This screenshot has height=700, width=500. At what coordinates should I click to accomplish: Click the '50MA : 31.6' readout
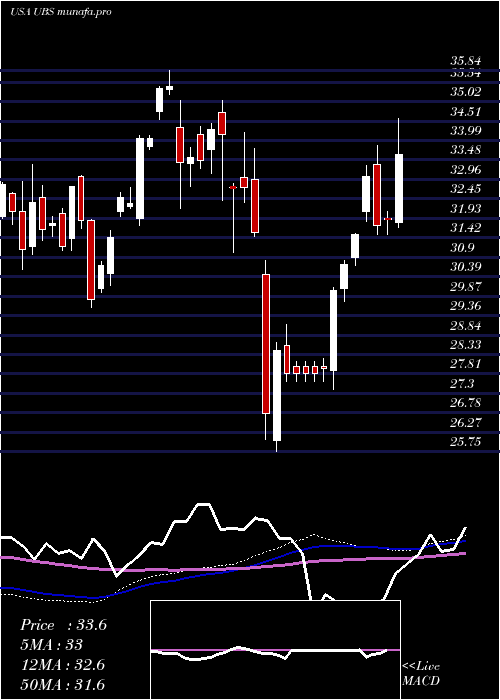pyautogui.click(x=62, y=685)
